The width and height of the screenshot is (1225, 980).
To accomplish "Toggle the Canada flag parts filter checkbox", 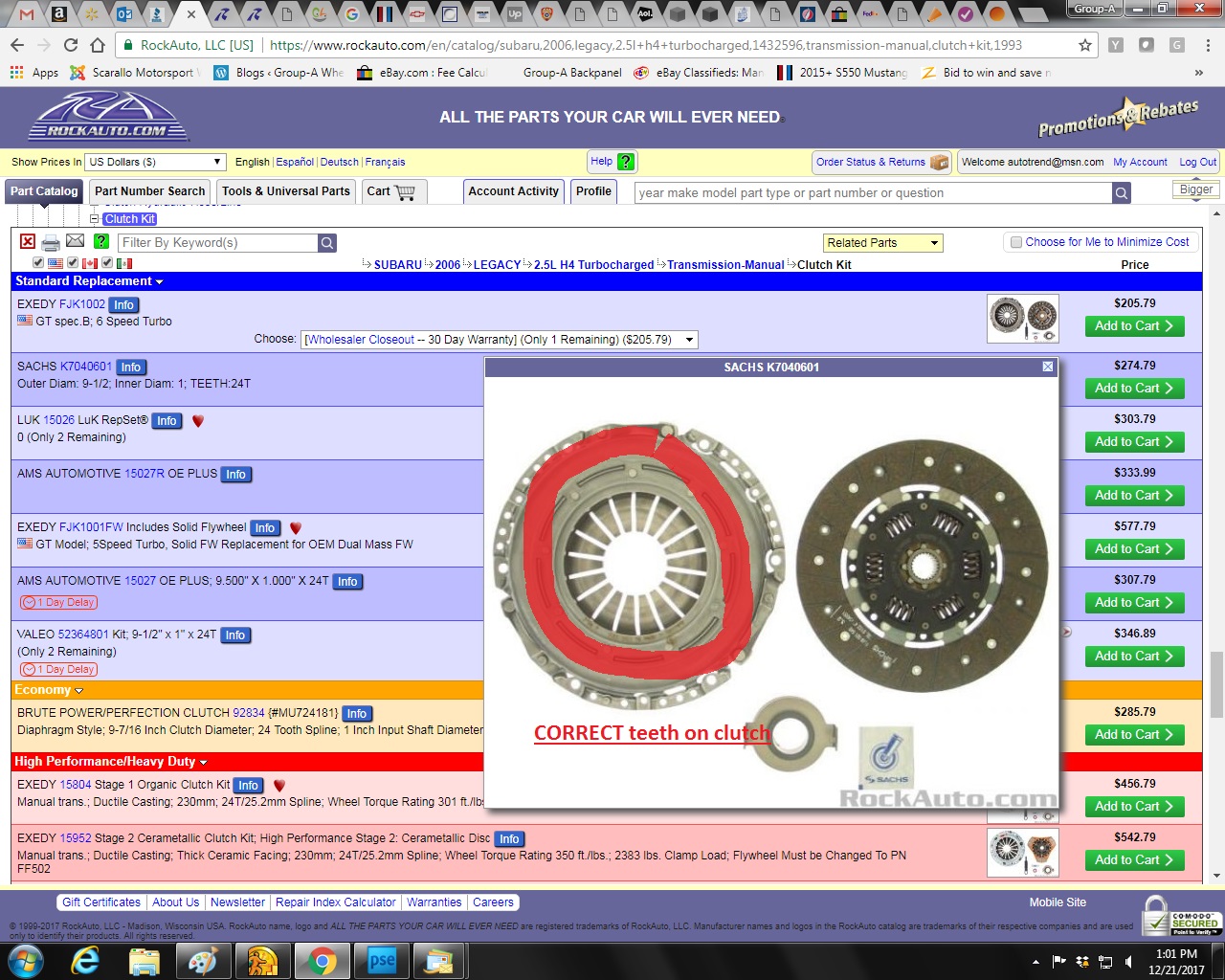I will (72, 262).
